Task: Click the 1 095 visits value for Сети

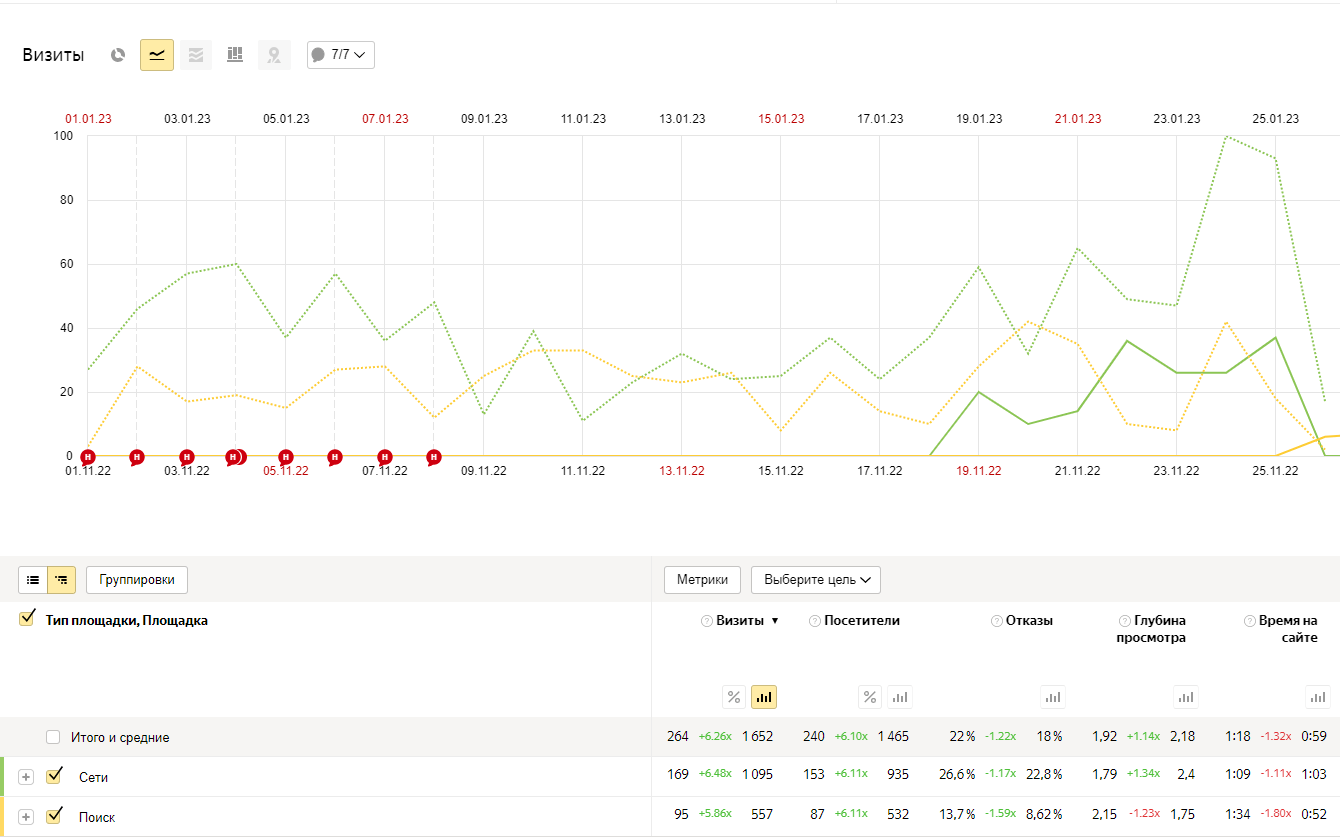Action: [757, 777]
